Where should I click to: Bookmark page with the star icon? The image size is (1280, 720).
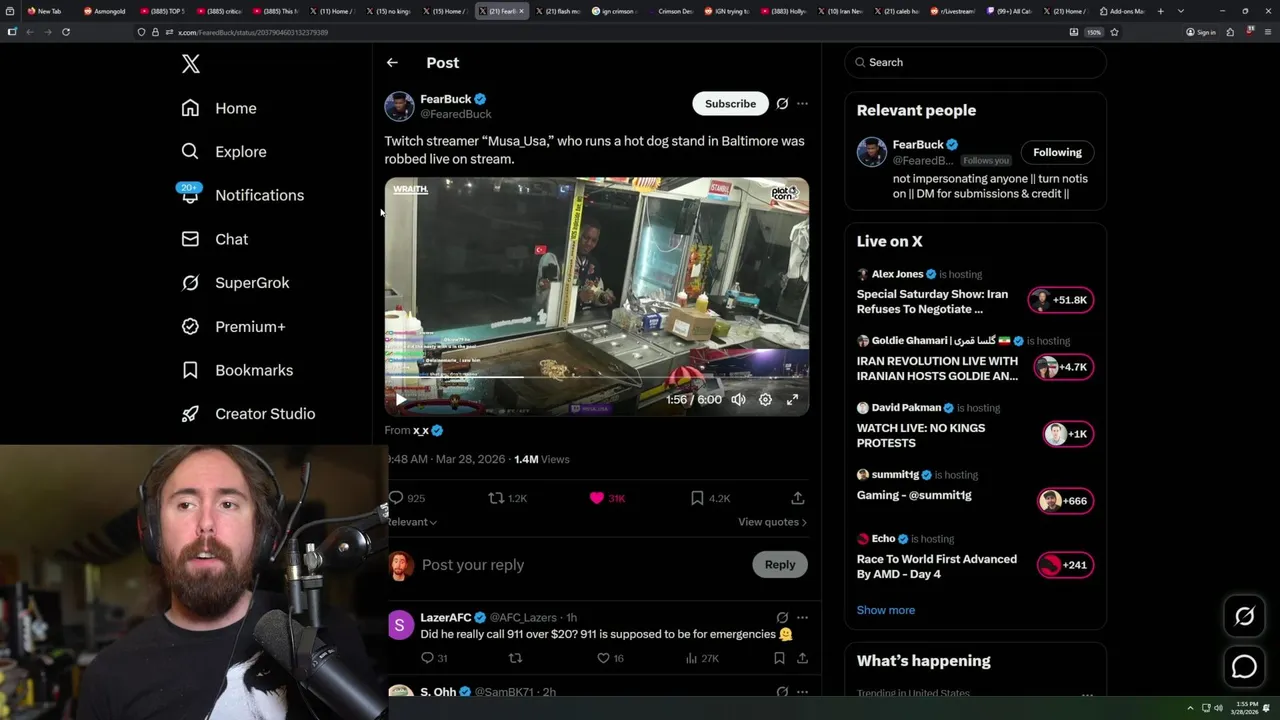coord(1114,32)
